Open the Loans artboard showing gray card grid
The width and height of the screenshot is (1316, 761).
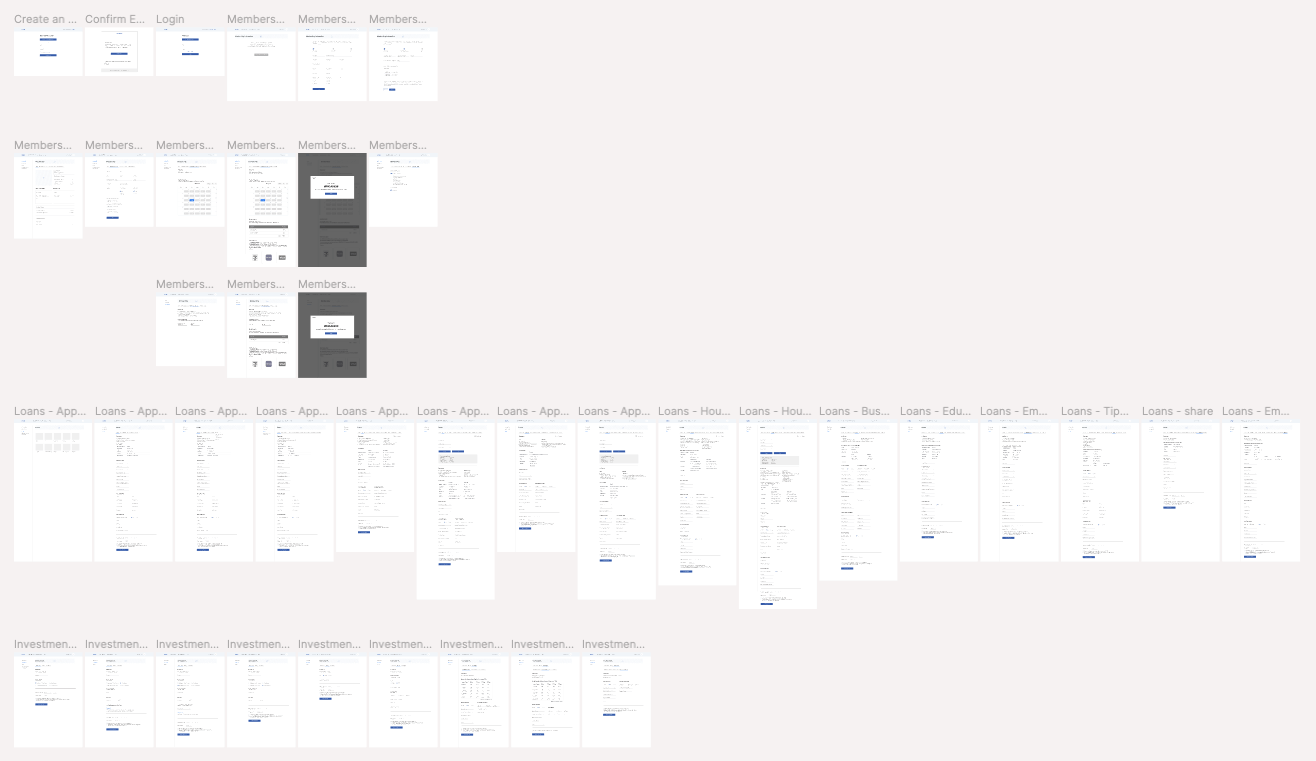coord(53,491)
